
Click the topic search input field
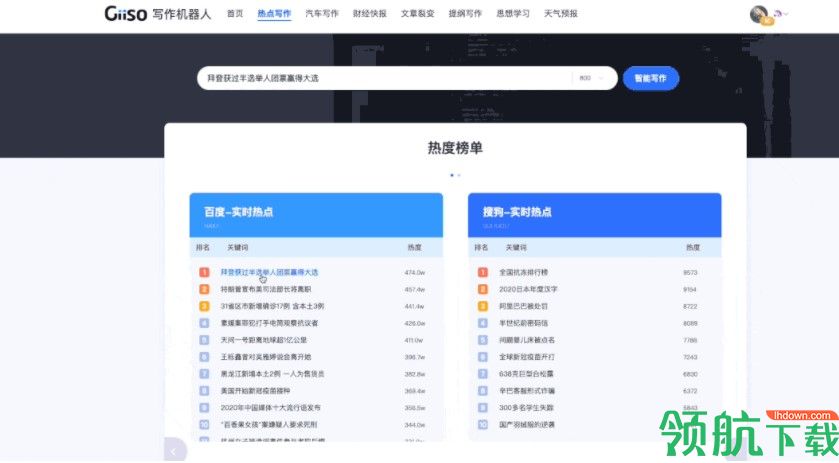coord(385,78)
